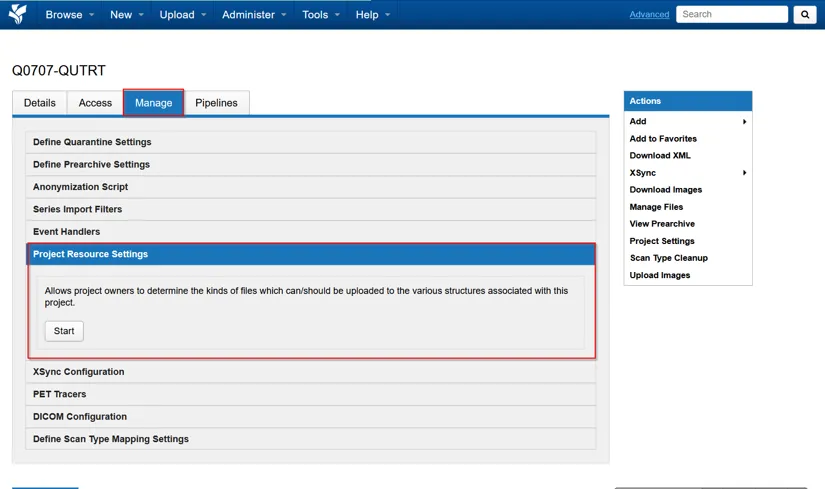Expand PET Tracers section
The image size is (825, 489).
[310, 394]
